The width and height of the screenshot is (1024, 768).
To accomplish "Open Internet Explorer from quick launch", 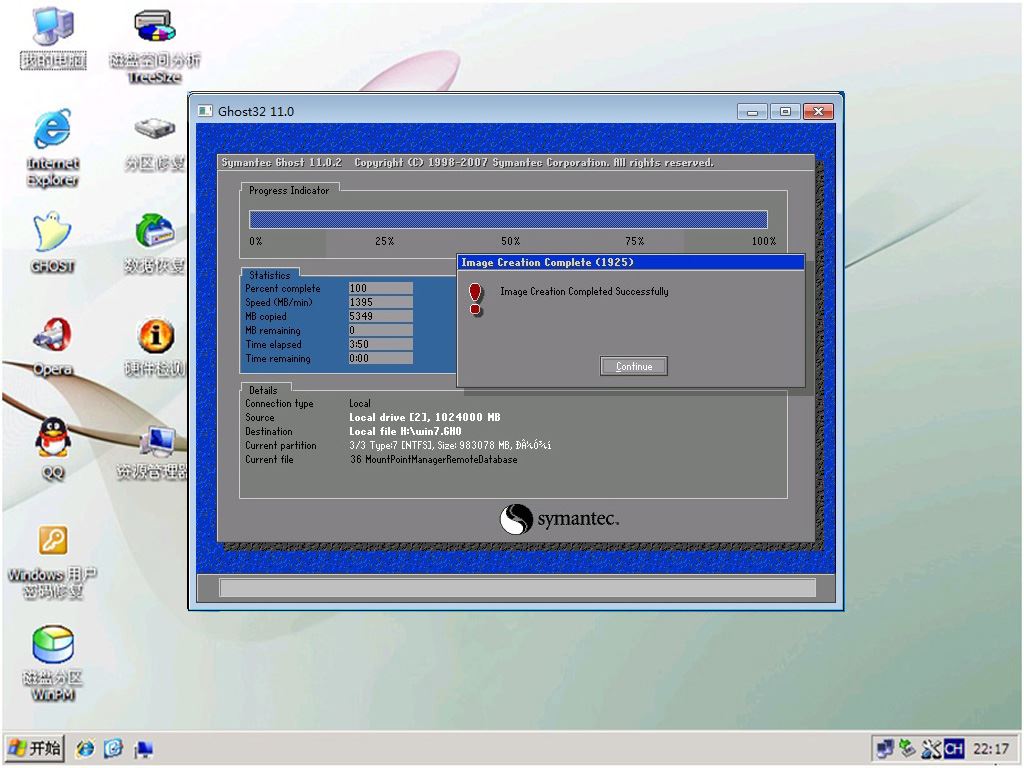I will pos(85,748).
